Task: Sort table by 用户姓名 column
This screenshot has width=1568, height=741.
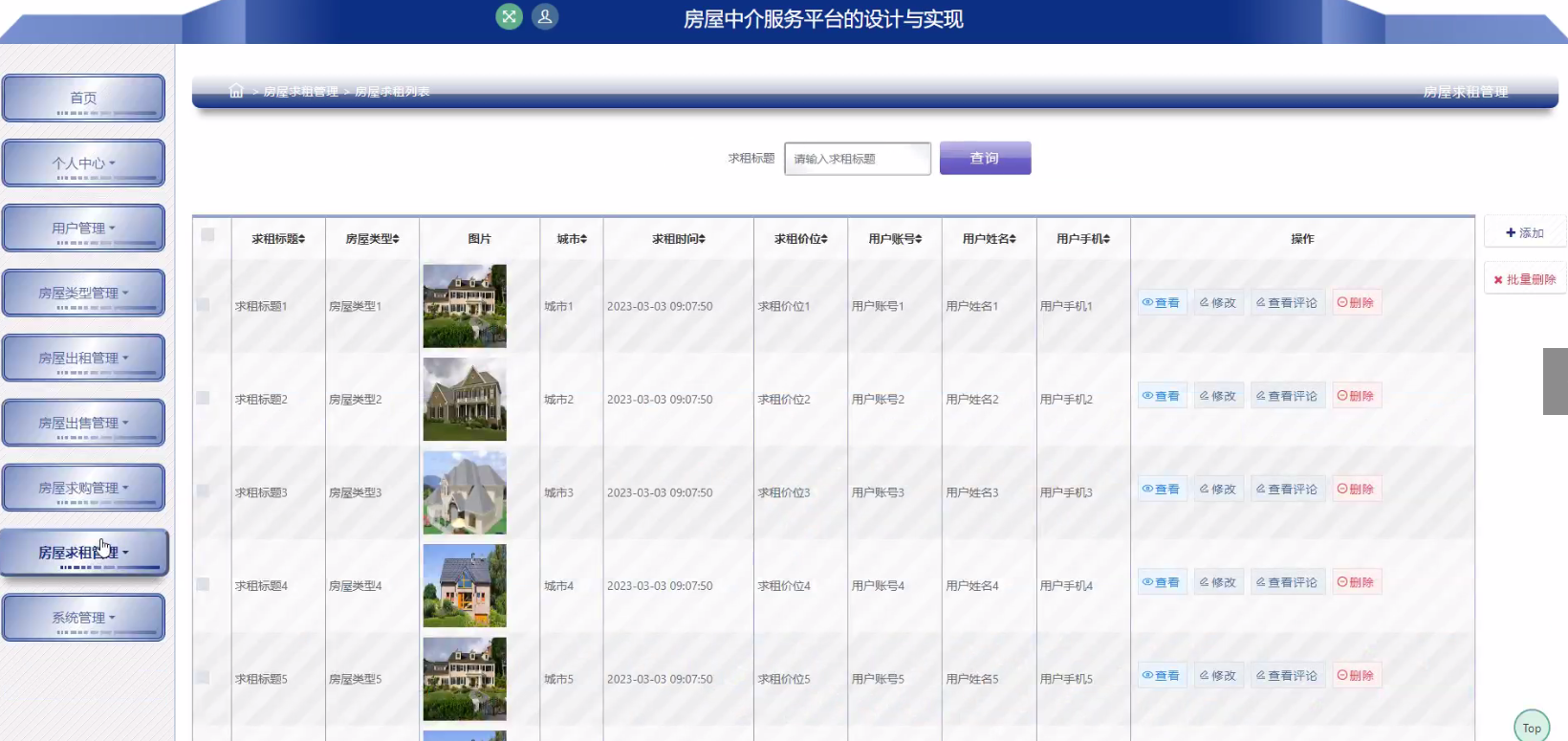Action: tap(989, 239)
